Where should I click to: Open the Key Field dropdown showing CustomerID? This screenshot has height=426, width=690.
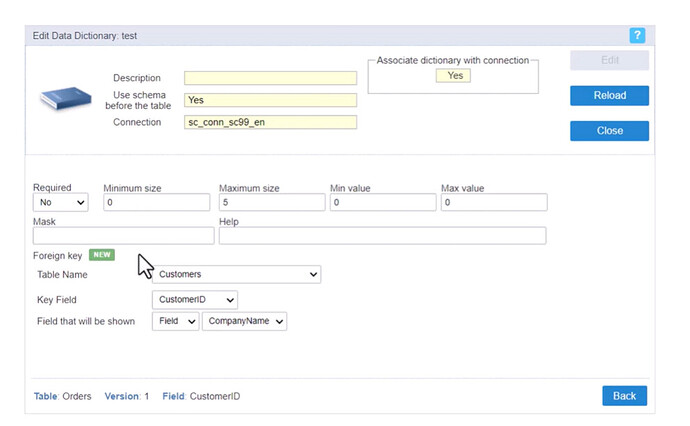click(195, 299)
